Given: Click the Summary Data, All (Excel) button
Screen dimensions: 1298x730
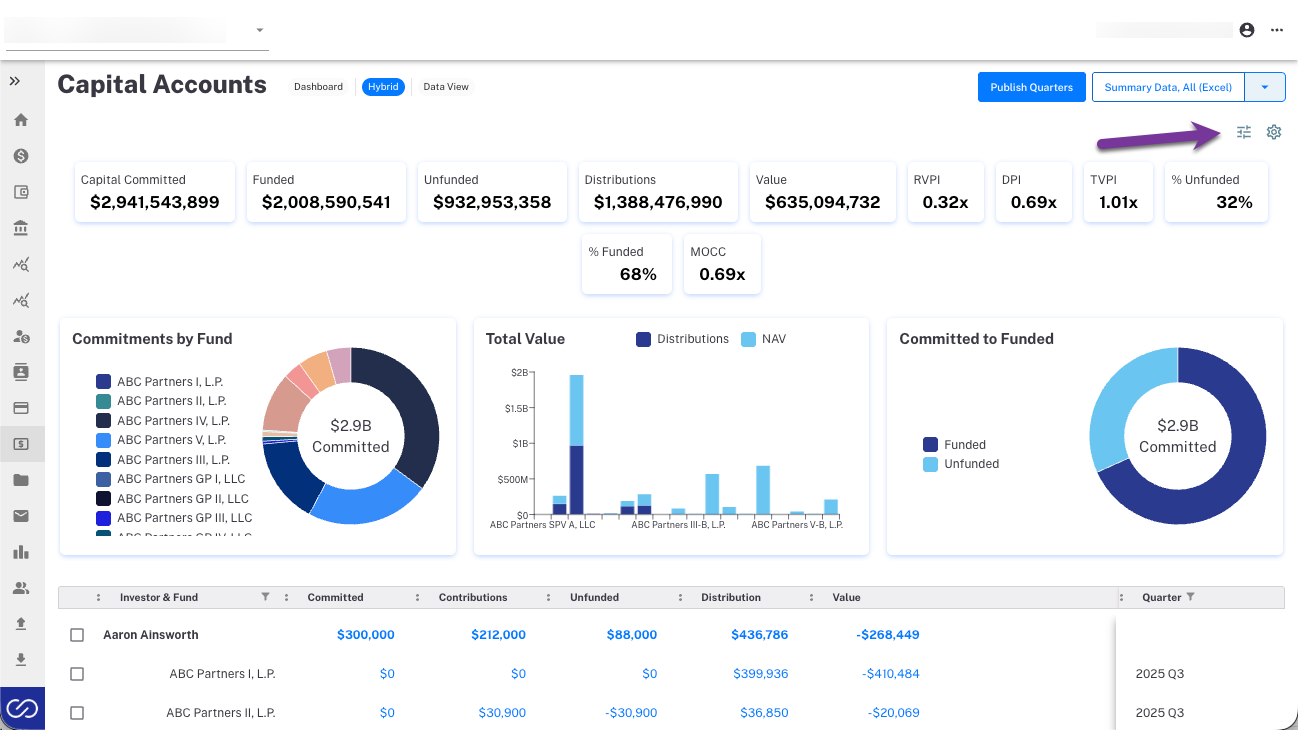Looking at the screenshot, I should 1168,87.
